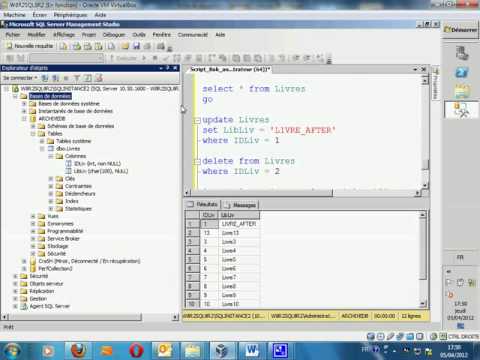Image resolution: width=480 pixels, height=360 pixels.
Task: Click the refresh icon in Object Explorer toolbar
Action: tap(88, 78)
